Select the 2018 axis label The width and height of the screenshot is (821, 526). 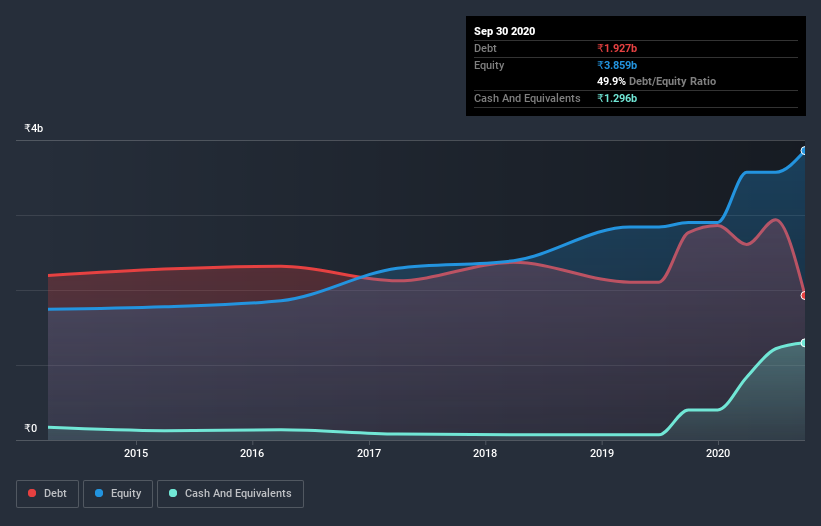[x=485, y=453]
